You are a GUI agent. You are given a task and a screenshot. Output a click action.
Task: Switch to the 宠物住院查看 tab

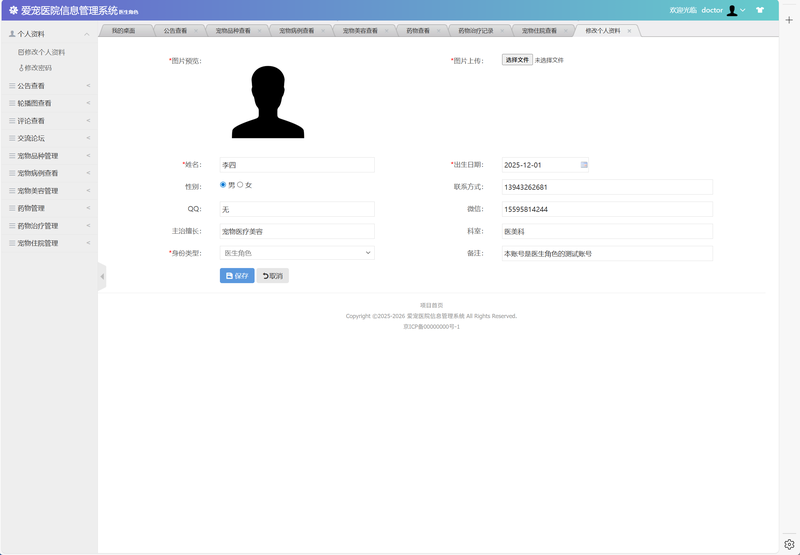[539, 31]
